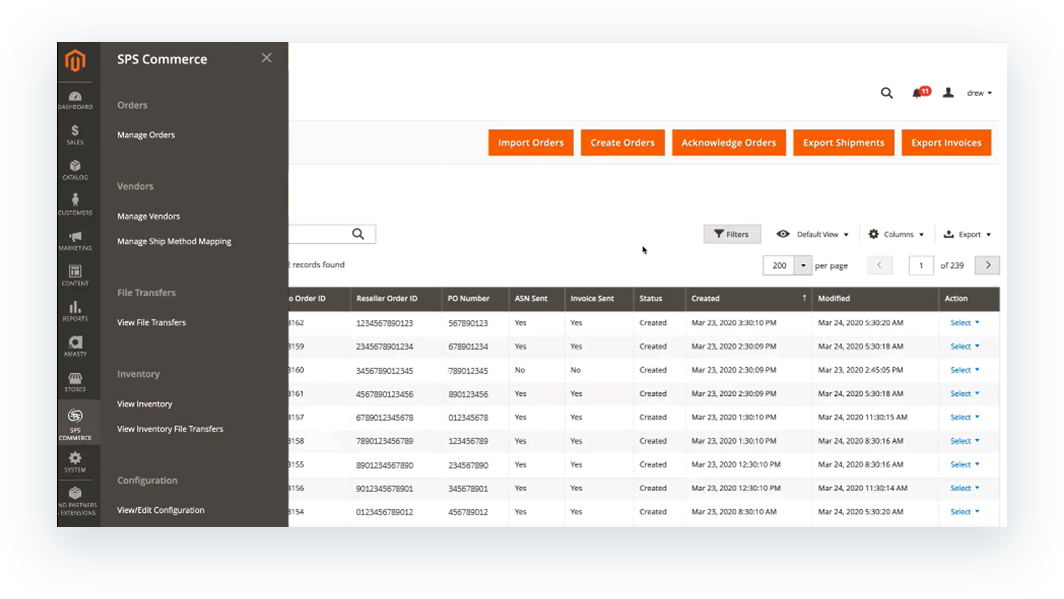1064x599 pixels.
Task: Open the Catalog section
Action: (x=76, y=169)
